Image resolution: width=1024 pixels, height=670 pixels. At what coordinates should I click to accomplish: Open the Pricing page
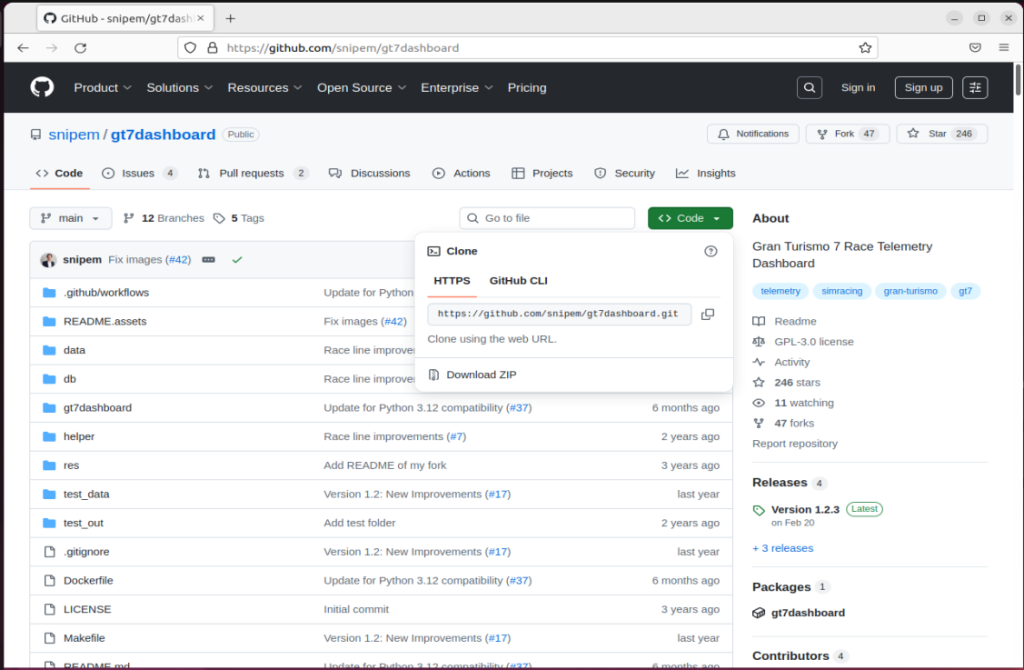[x=527, y=88]
